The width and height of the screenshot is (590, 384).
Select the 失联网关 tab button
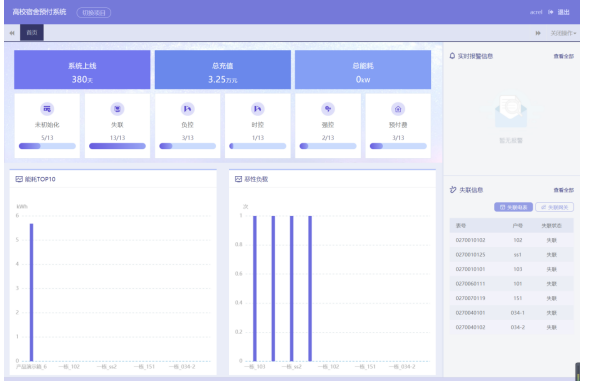click(x=555, y=207)
